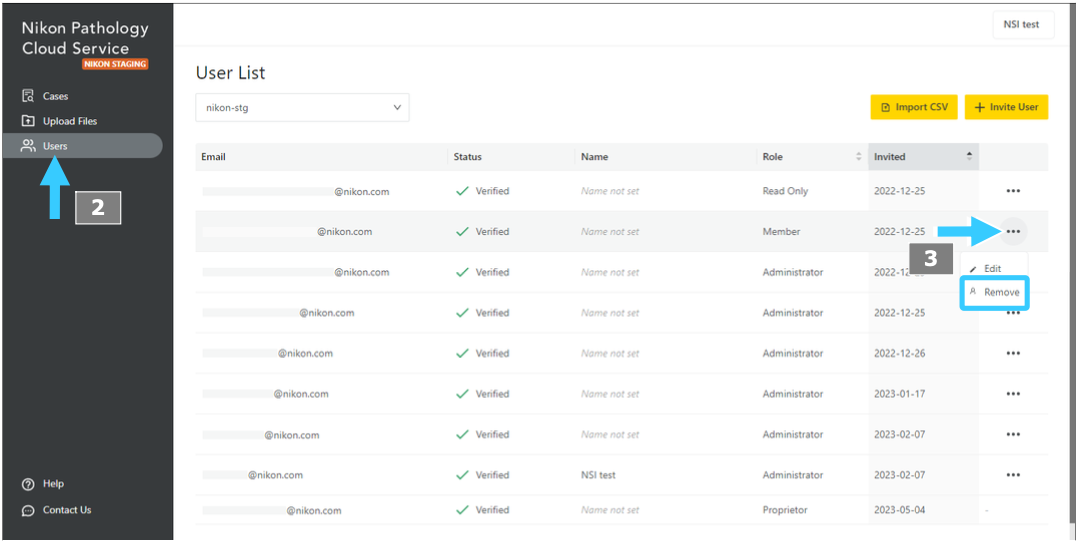
Task: Click the Name column header
Action: [594, 157]
